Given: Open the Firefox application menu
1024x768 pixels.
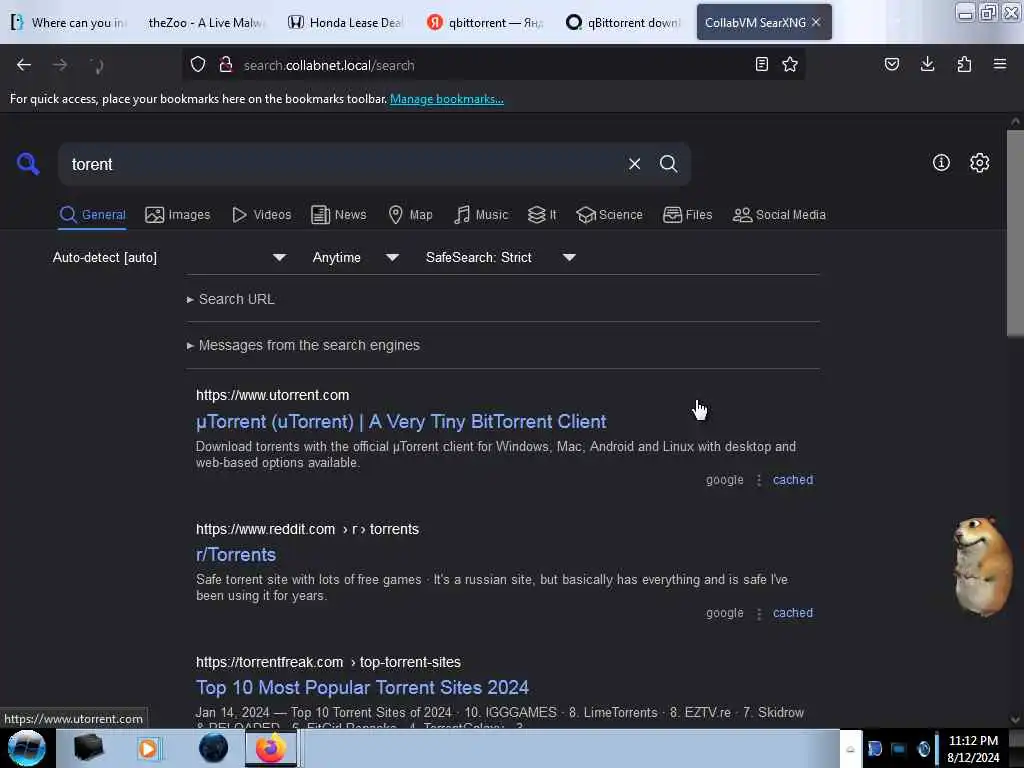Looking at the screenshot, I should [999, 64].
